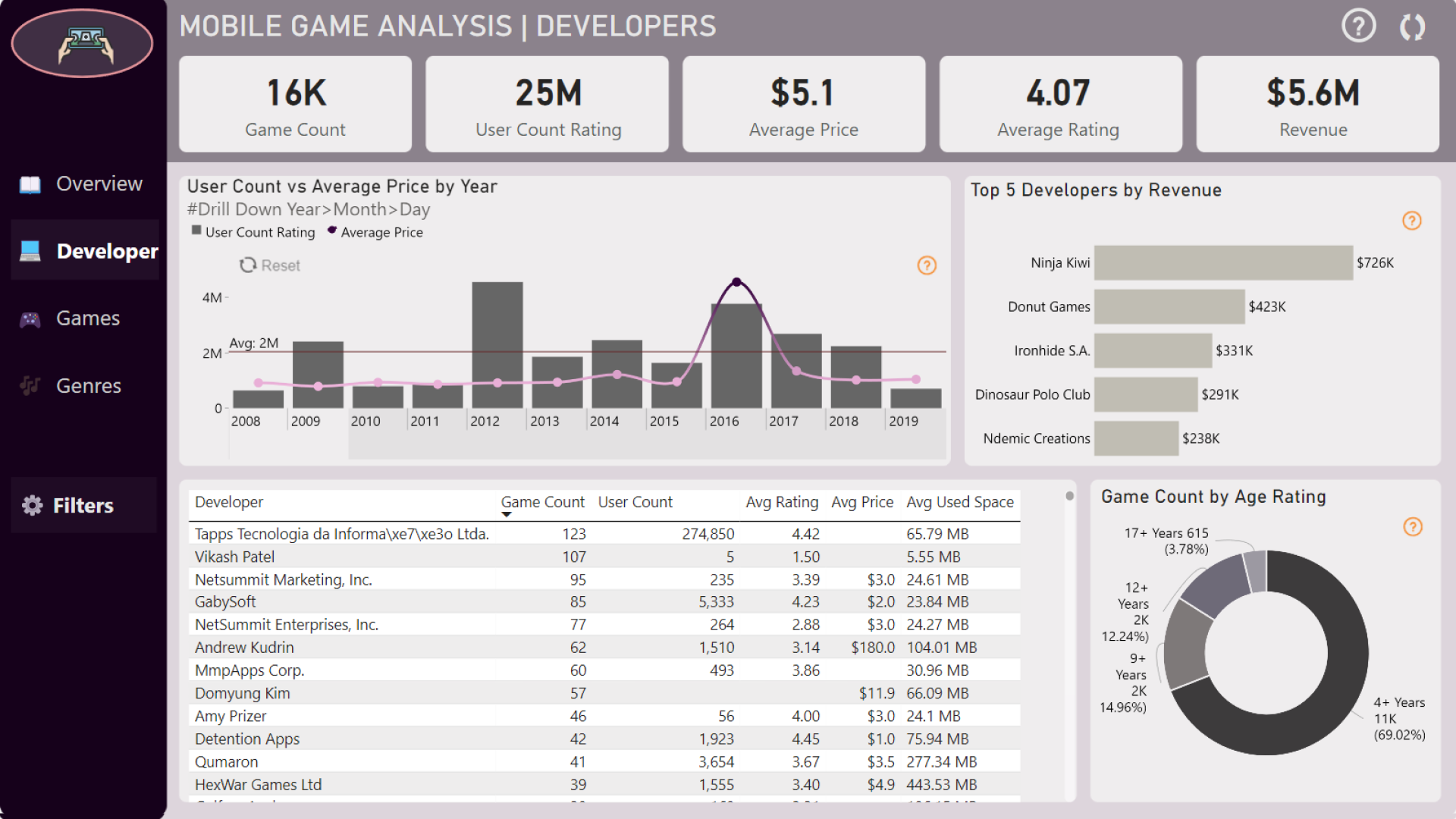Click the 2019 year axis label
Screen dimensions: 1456x819
click(x=903, y=421)
